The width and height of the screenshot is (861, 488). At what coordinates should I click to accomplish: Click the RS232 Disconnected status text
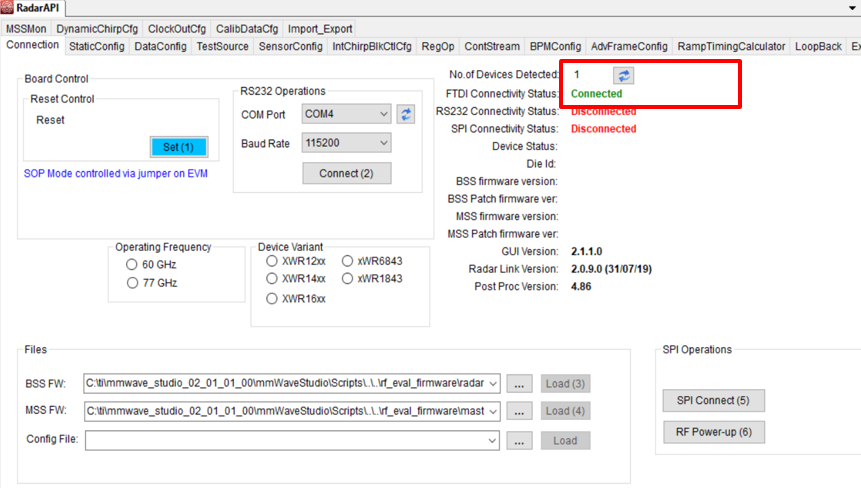tap(603, 111)
